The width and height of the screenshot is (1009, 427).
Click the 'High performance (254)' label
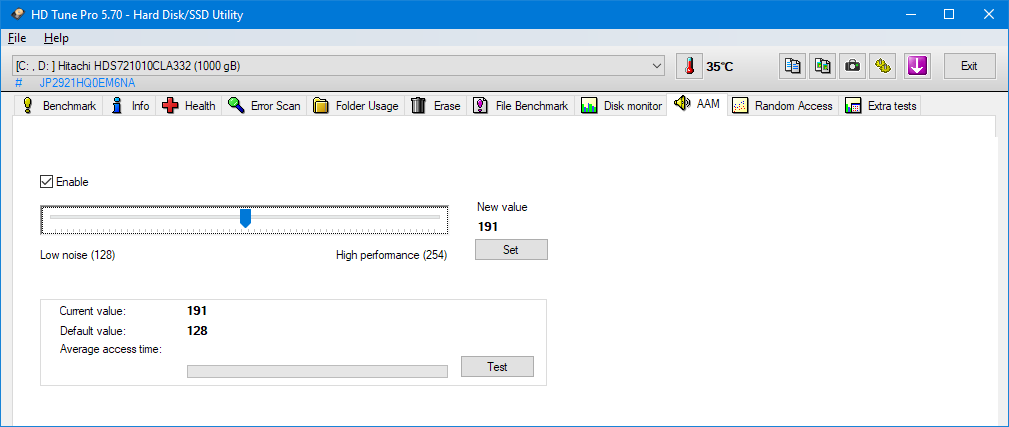pos(391,255)
